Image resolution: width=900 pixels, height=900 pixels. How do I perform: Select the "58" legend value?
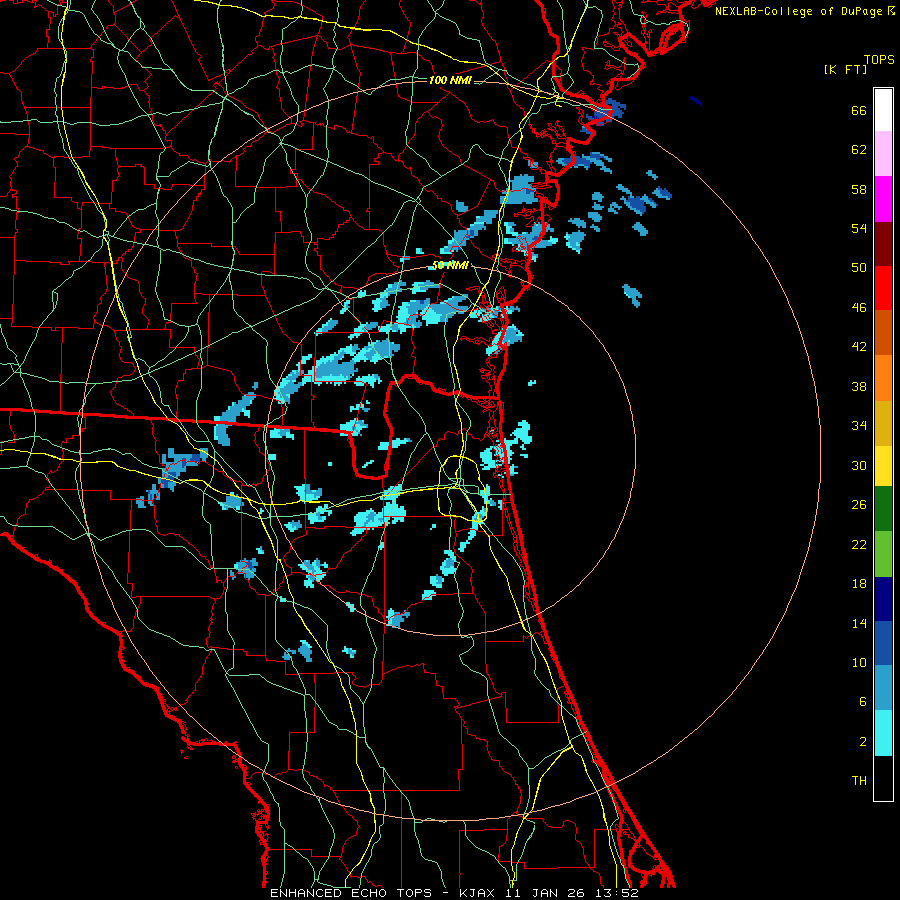(x=859, y=189)
